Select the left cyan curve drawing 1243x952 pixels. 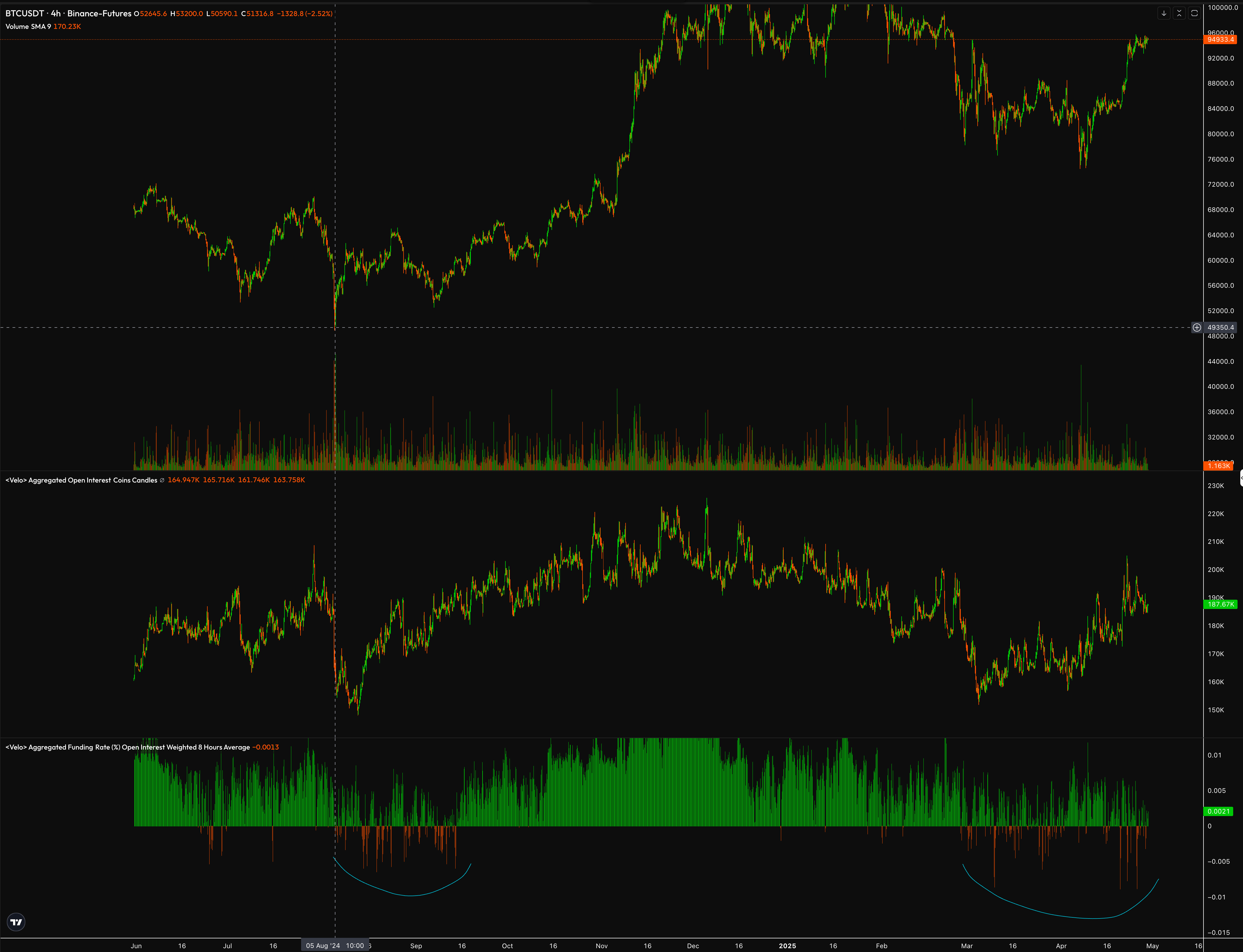[411, 895]
